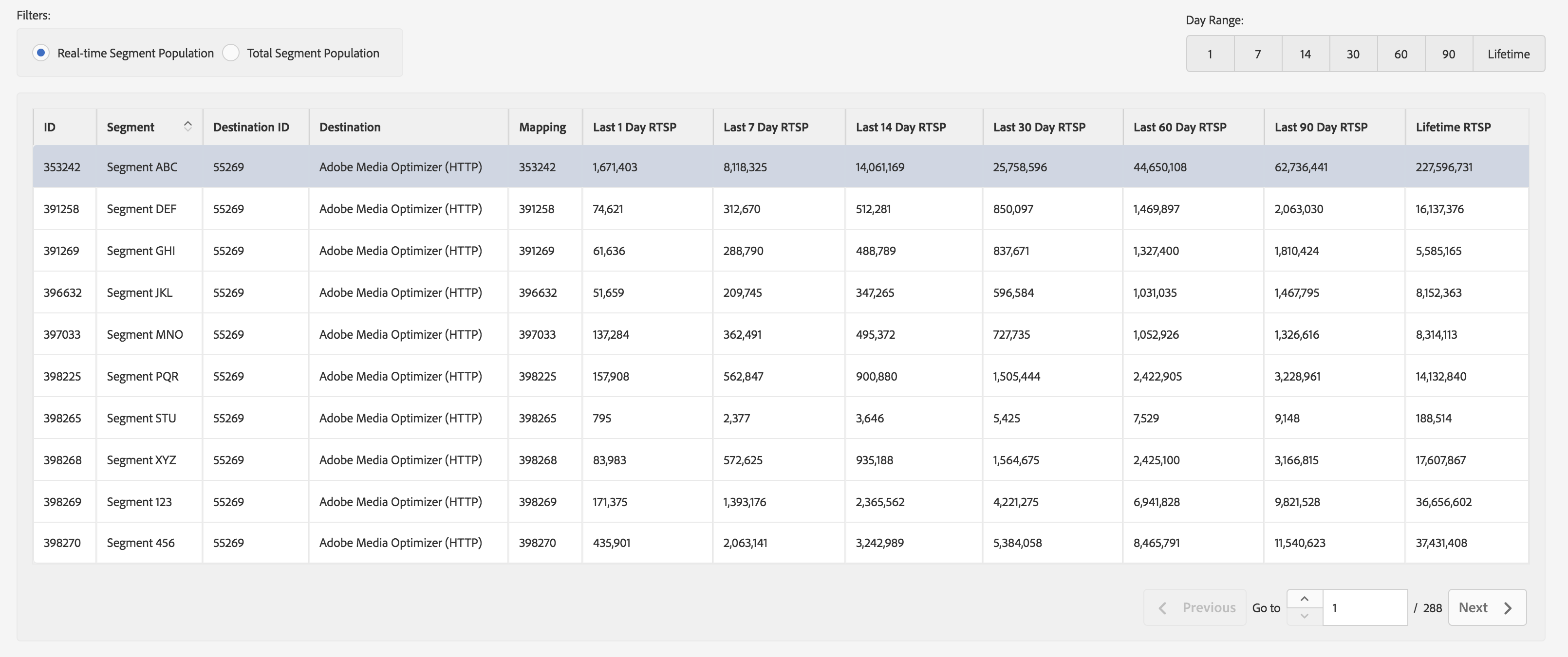Select Real-time Segment Population radio button
Screen dimensions: 1568x657
(41, 53)
